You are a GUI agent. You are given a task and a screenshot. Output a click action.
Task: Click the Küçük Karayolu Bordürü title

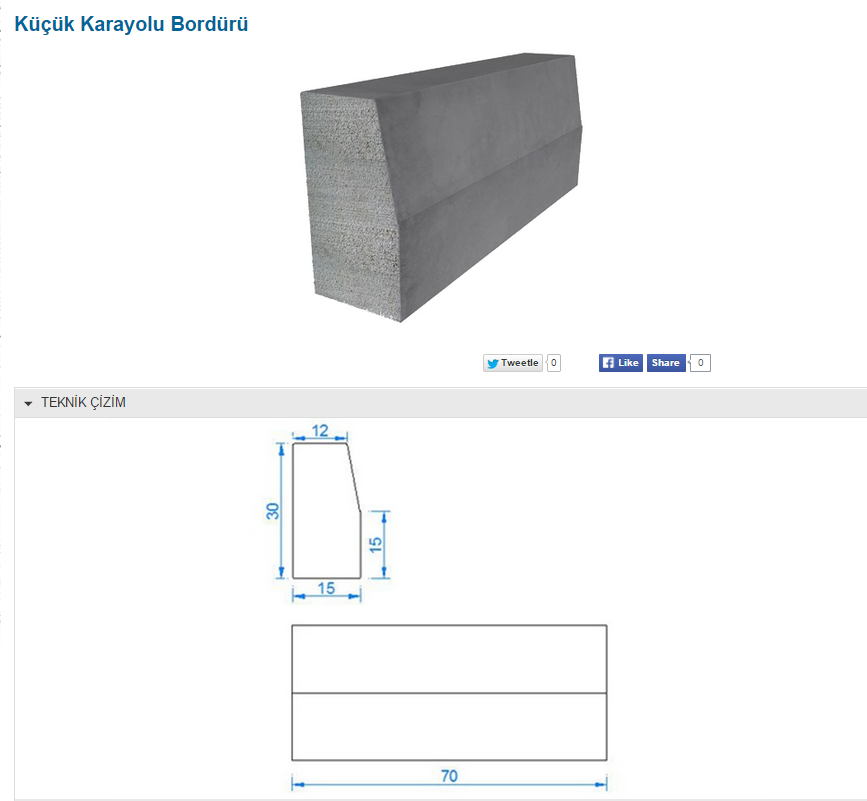(131, 24)
